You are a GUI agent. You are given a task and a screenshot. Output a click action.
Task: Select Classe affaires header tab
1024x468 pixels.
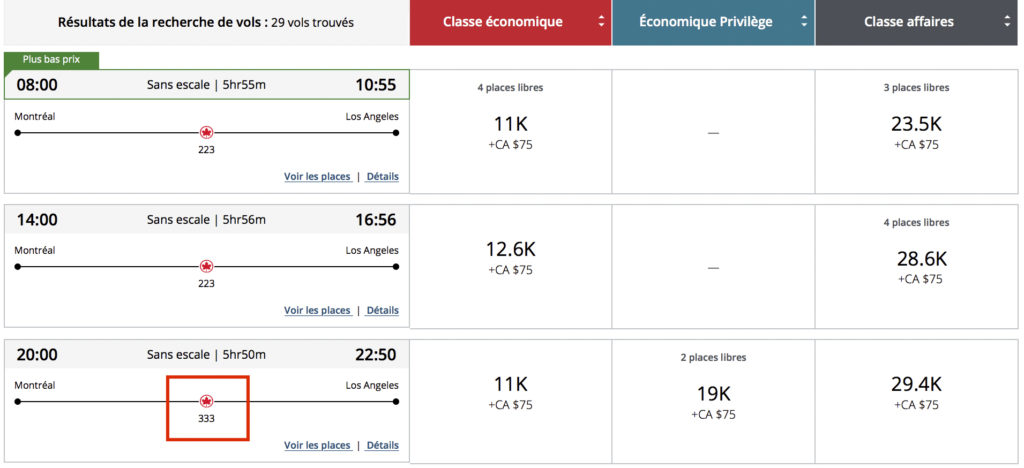click(x=908, y=22)
